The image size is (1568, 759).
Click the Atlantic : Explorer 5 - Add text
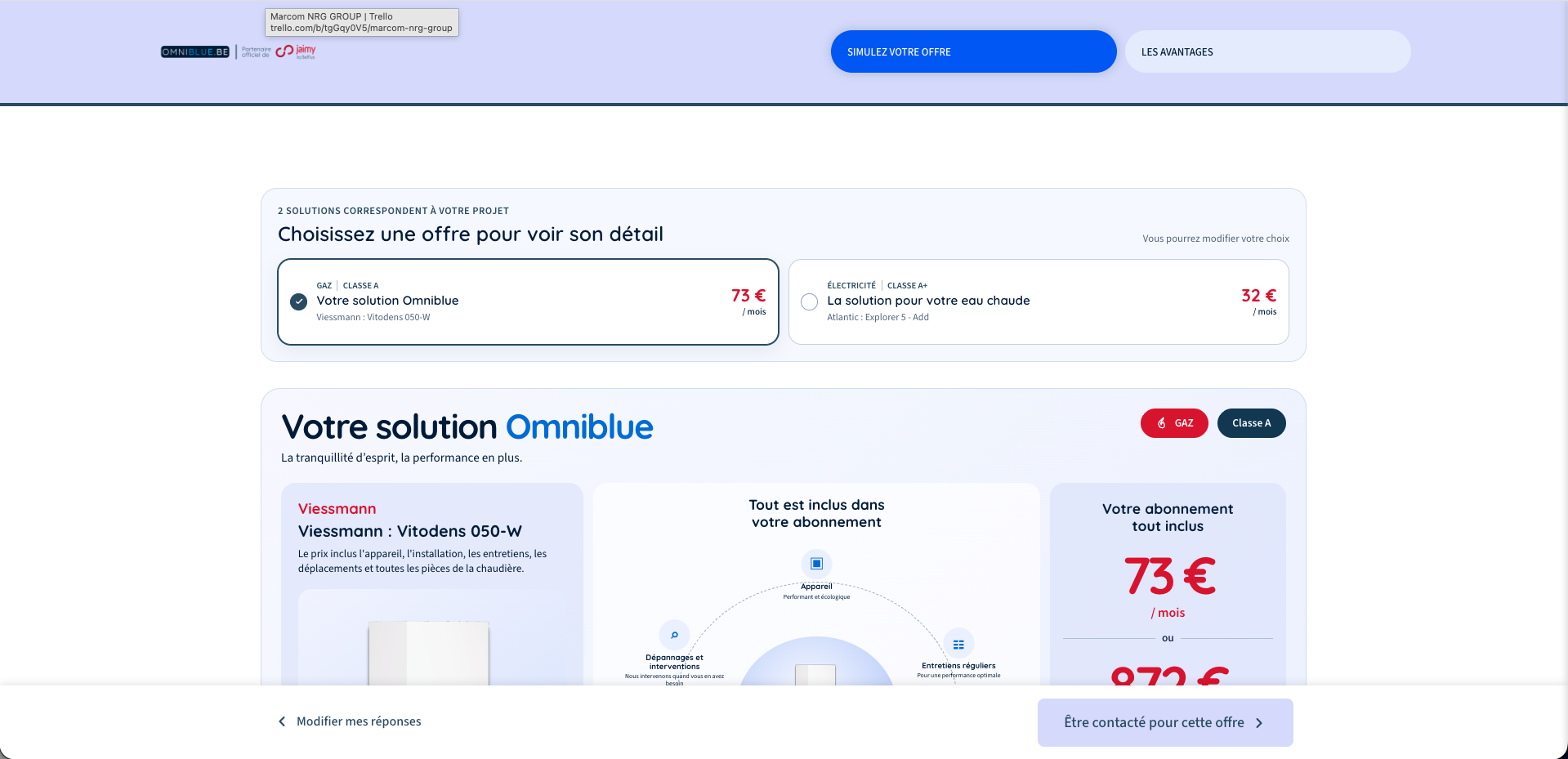click(878, 317)
